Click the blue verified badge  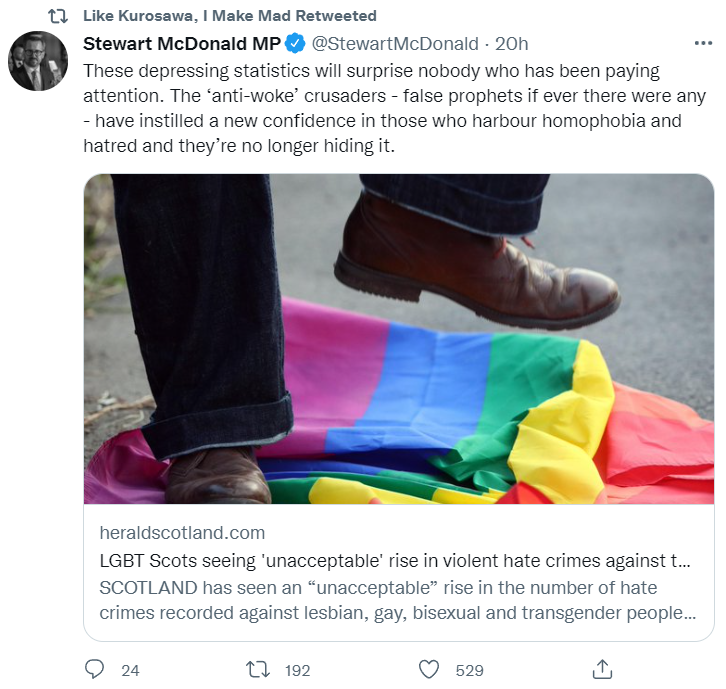click(x=294, y=44)
